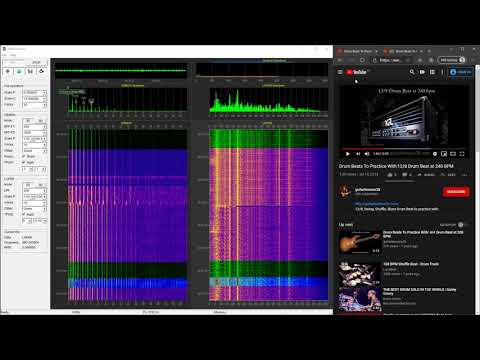Toggle the Apply checkbox below the LPF field
This screenshot has height=360, width=480.
[24, 214]
